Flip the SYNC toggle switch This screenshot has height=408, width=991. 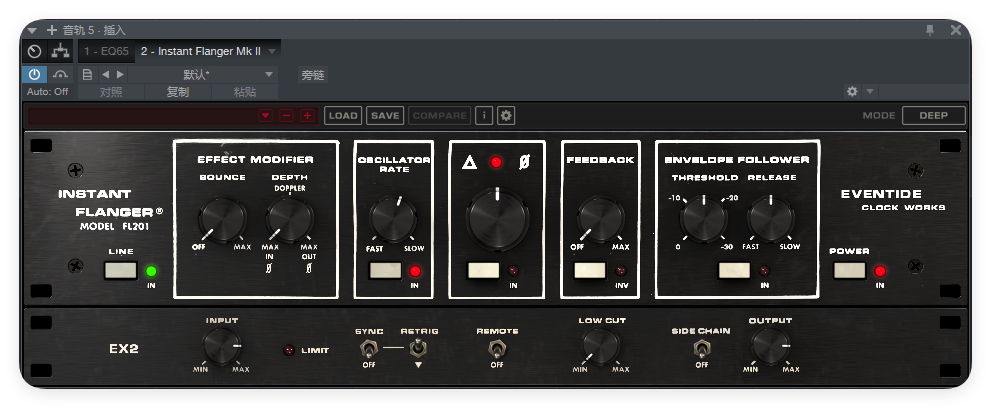tap(368, 349)
